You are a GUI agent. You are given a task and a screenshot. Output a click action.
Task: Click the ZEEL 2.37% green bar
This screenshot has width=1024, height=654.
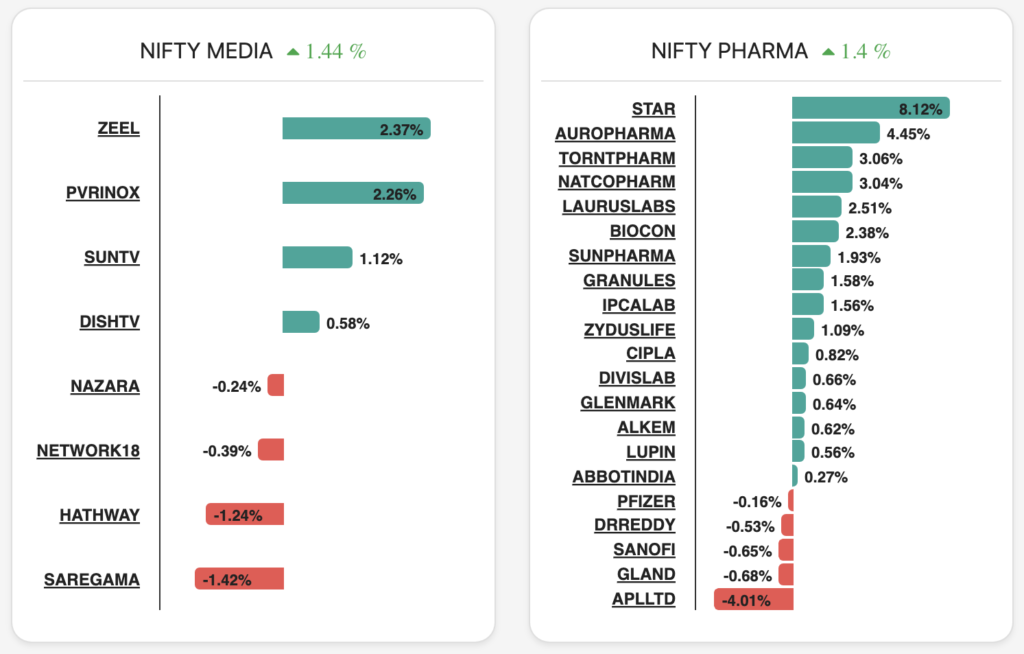[x=355, y=128]
